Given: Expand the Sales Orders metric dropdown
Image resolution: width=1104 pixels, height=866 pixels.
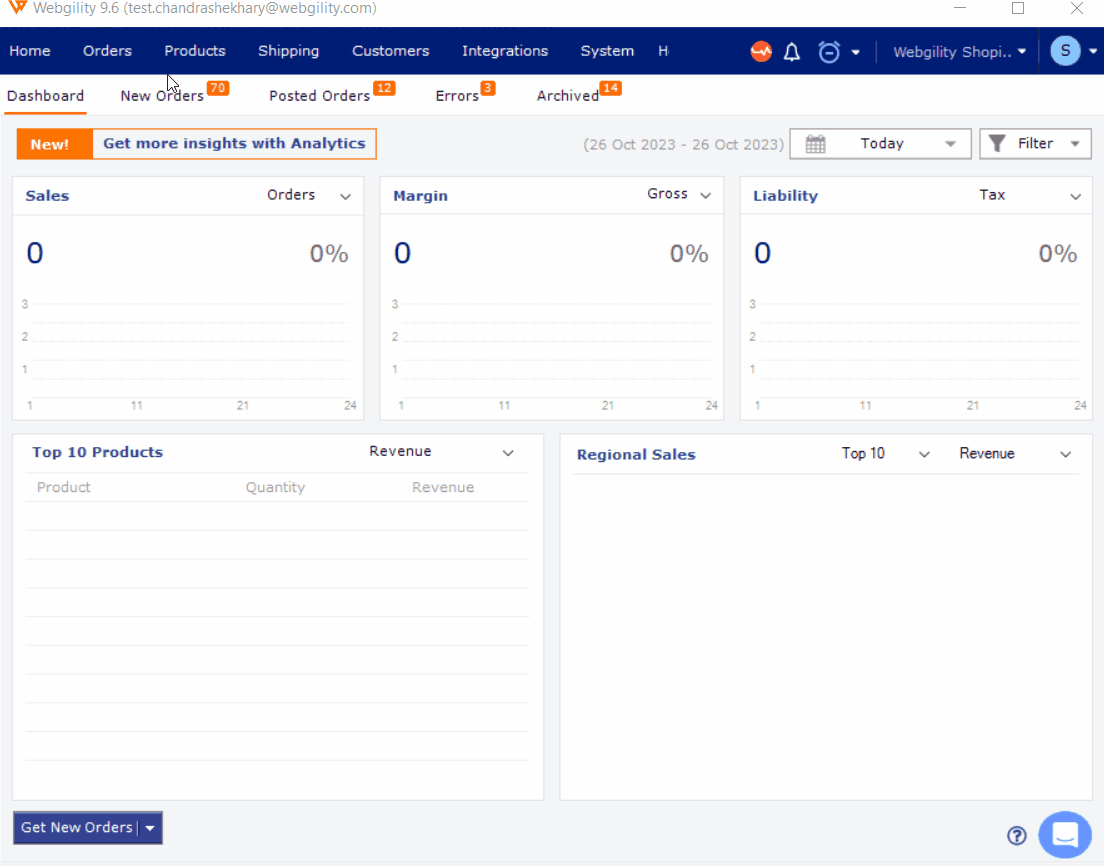Looking at the screenshot, I should (x=345, y=196).
